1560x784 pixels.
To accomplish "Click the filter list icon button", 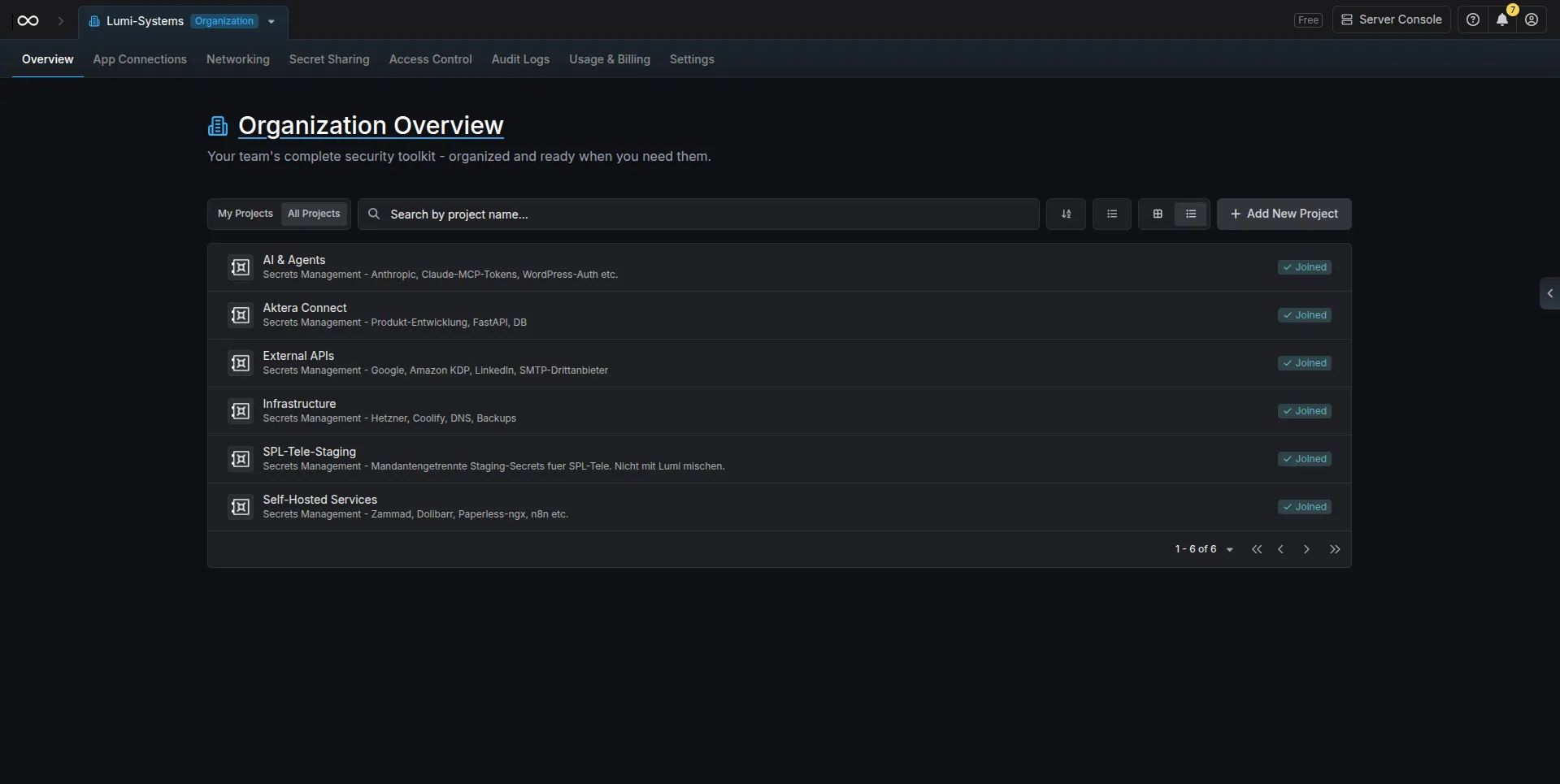I will click(1112, 214).
